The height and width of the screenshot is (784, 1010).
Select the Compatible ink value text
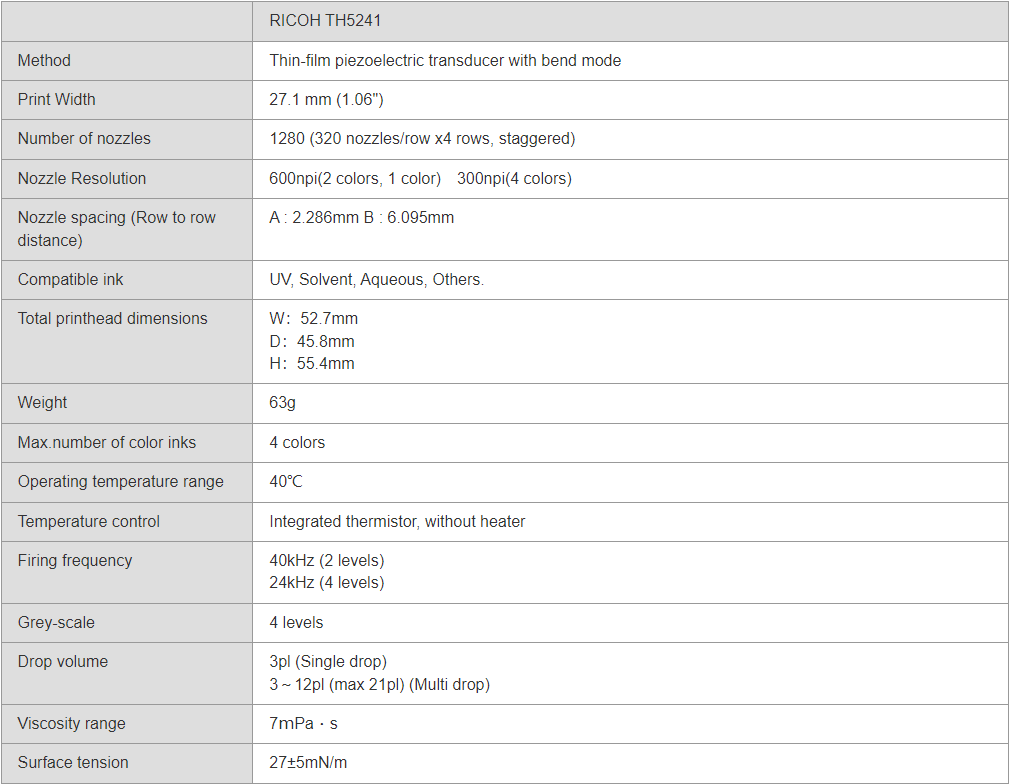pyautogui.click(x=376, y=280)
